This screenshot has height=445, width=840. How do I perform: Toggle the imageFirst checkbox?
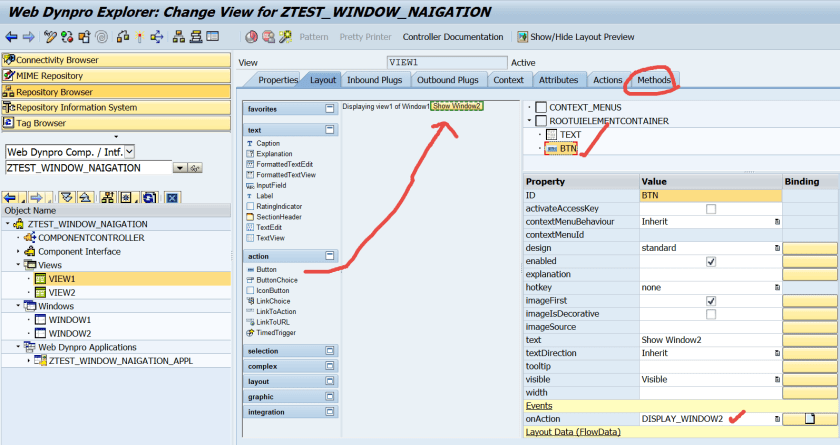pos(711,301)
